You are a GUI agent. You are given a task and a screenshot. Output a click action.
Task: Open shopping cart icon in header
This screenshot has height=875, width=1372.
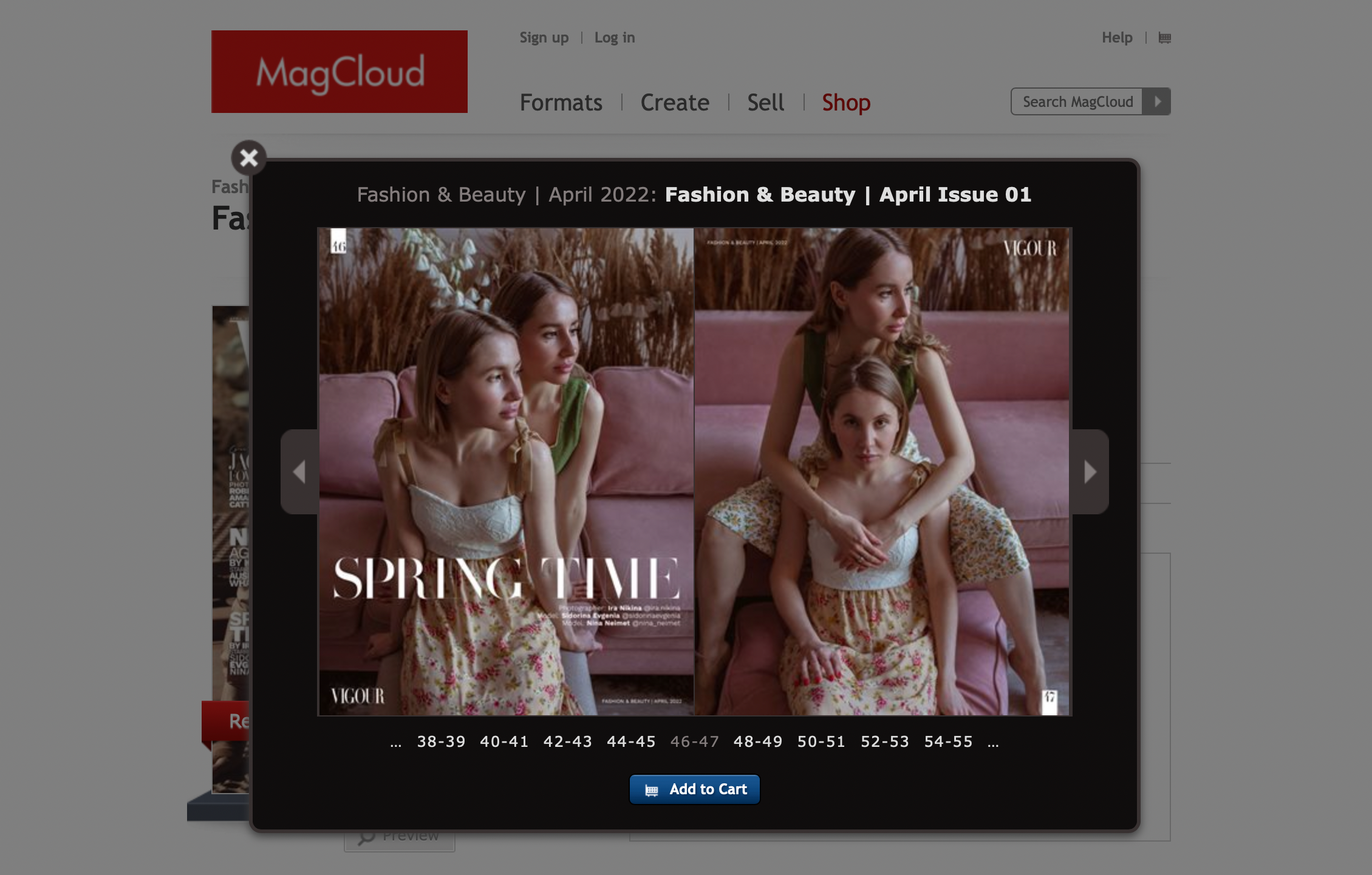[x=1164, y=38]
